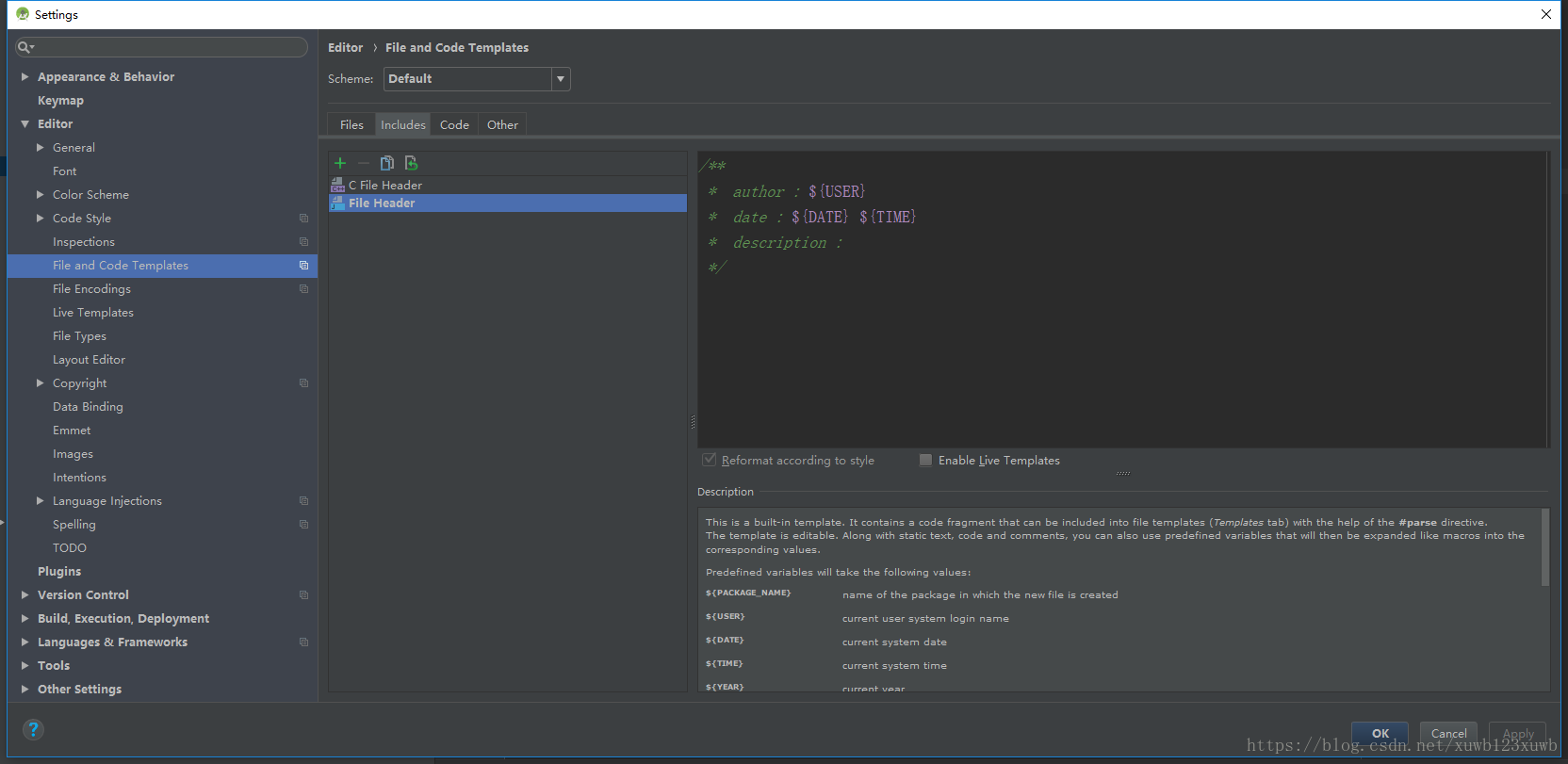Open Spelling settings
Viewport: 1568px width, 764px height.
pyautogui.click(x=74, y=525)
